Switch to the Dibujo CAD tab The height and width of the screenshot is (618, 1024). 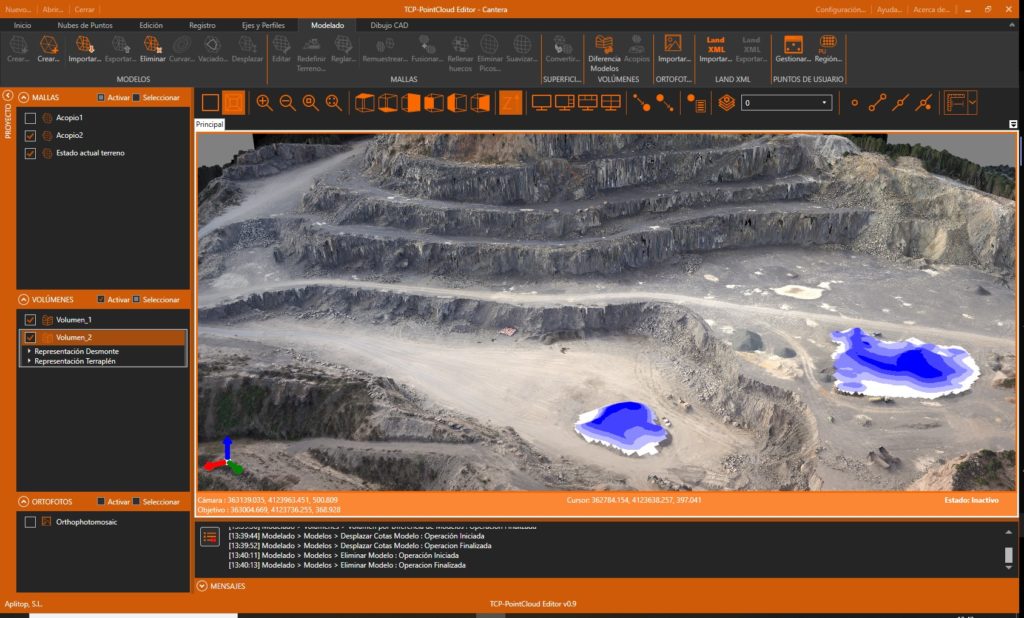[x=391, y=25]
